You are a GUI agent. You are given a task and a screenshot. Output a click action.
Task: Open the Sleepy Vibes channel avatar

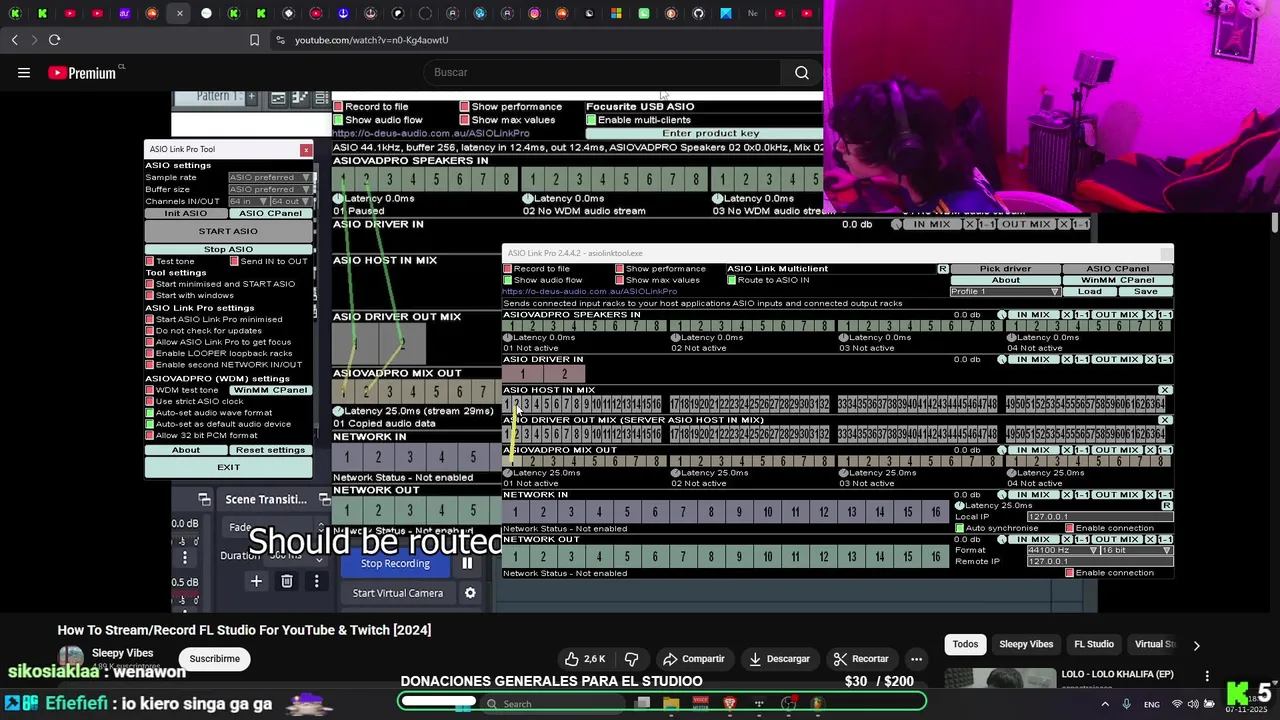click(70, 658)
